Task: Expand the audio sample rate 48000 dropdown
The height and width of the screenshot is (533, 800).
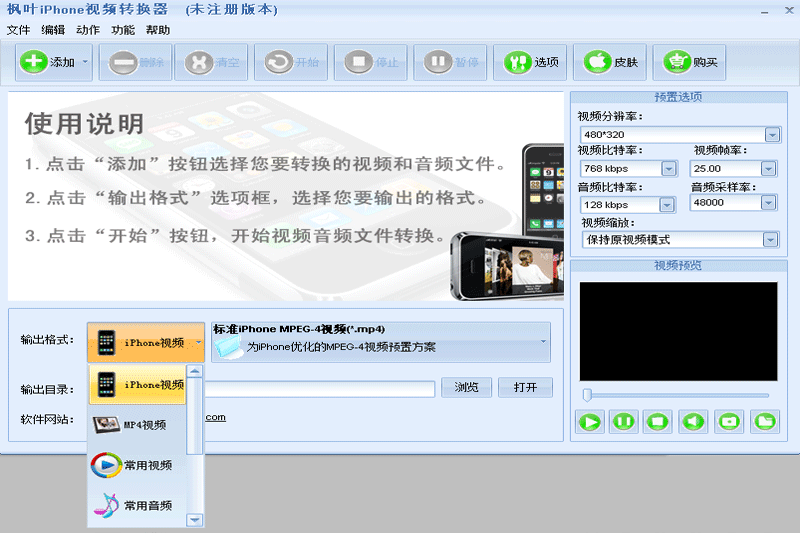Action: pyautogui.click(x=768, y=202)
